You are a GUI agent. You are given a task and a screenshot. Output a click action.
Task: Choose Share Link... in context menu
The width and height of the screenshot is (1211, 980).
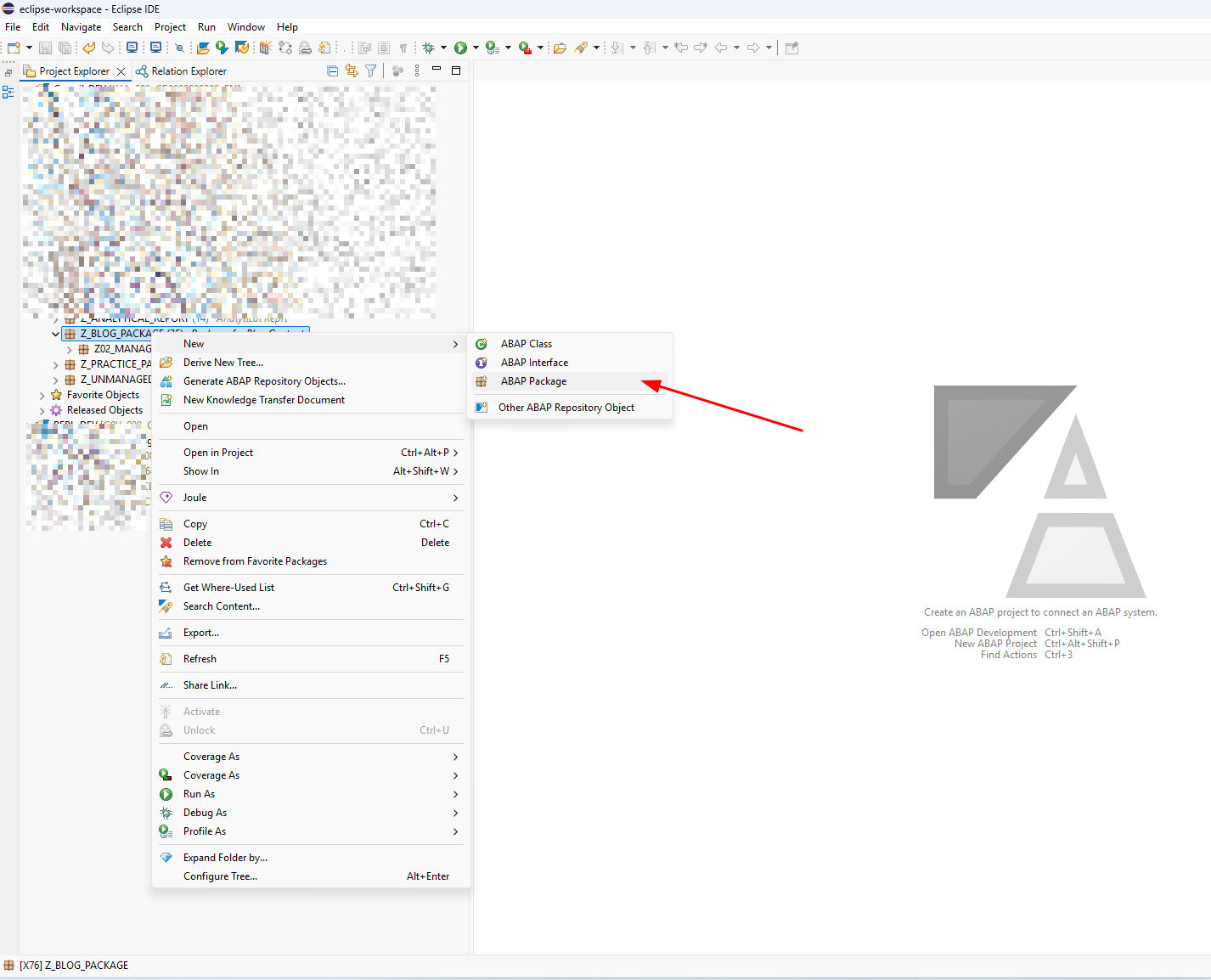[x=311, y=685]
